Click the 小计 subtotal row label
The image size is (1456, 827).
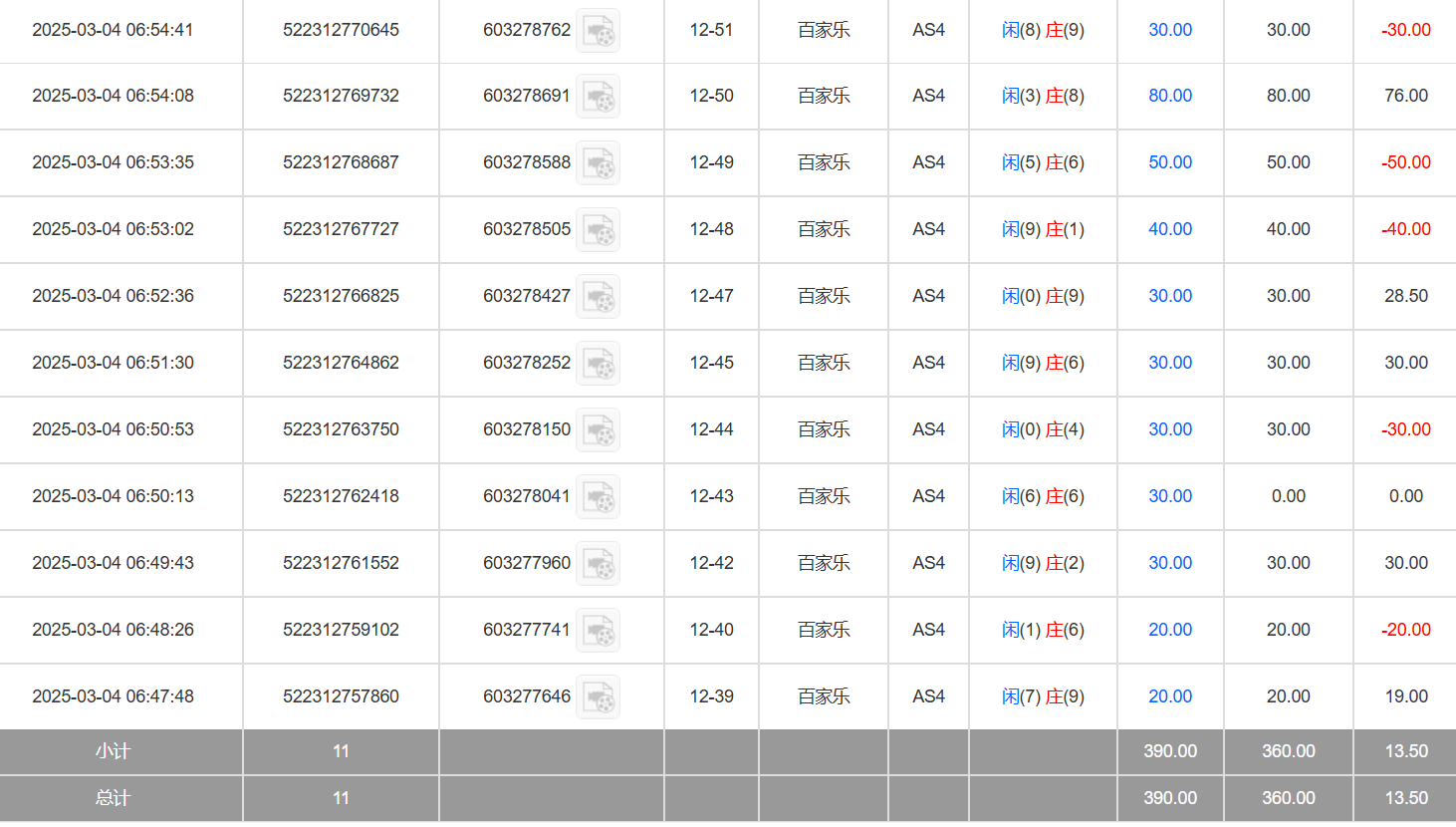[x=113, y=751]
